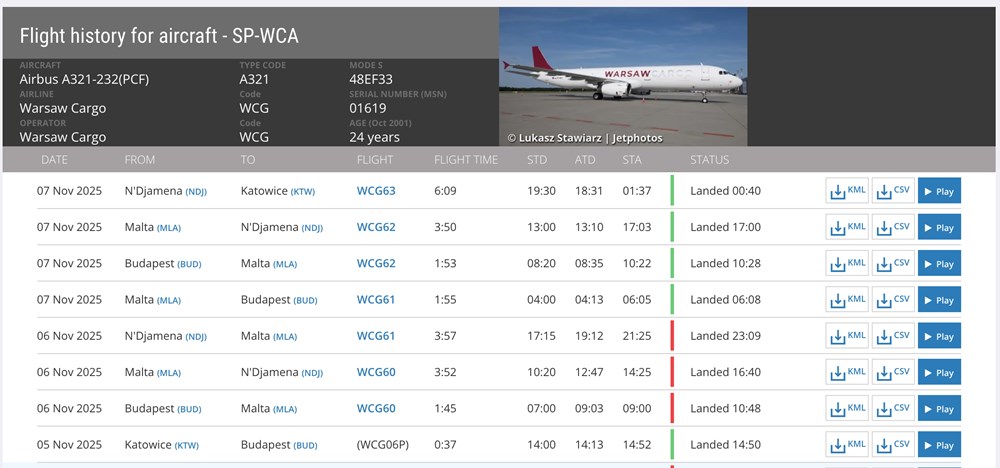Click the DATE column header
Image resolution: width=1000 pixels, height=468 pixels.
click(55, 160)
